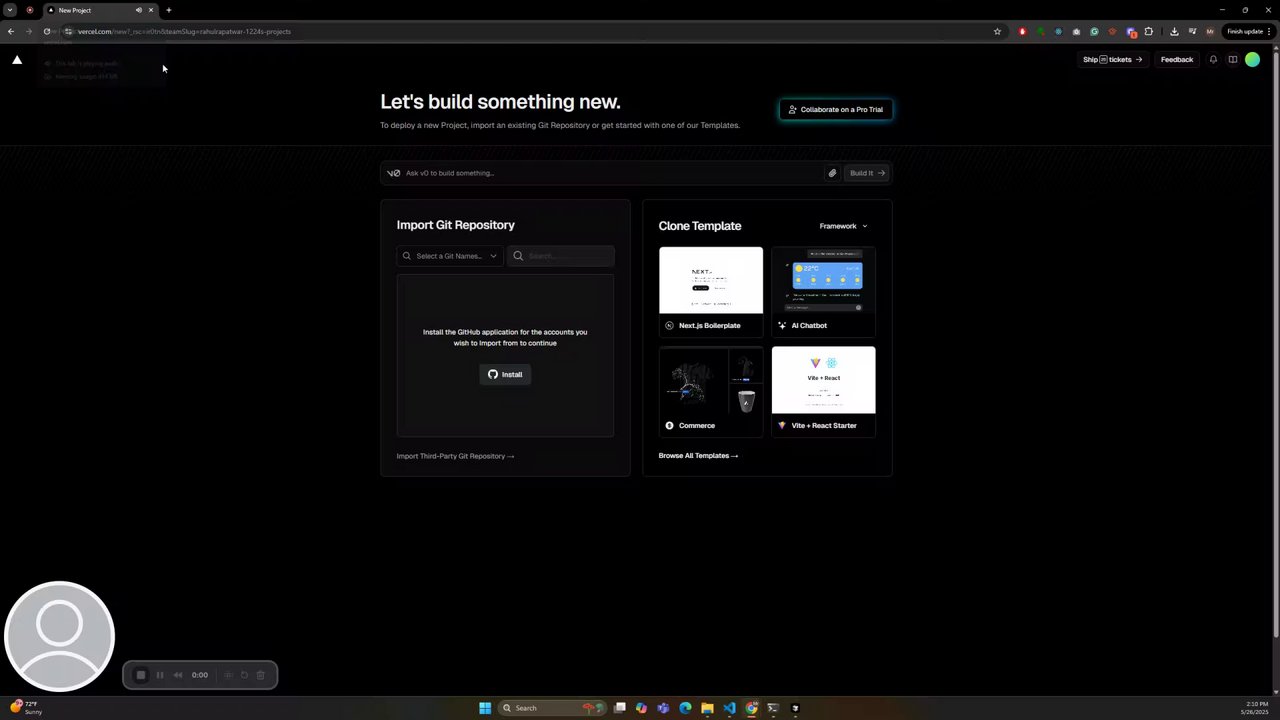Open Microsoft Teams from the taskbar
Viewport: 1280px width, 720px height.
[x=663, y=708]
